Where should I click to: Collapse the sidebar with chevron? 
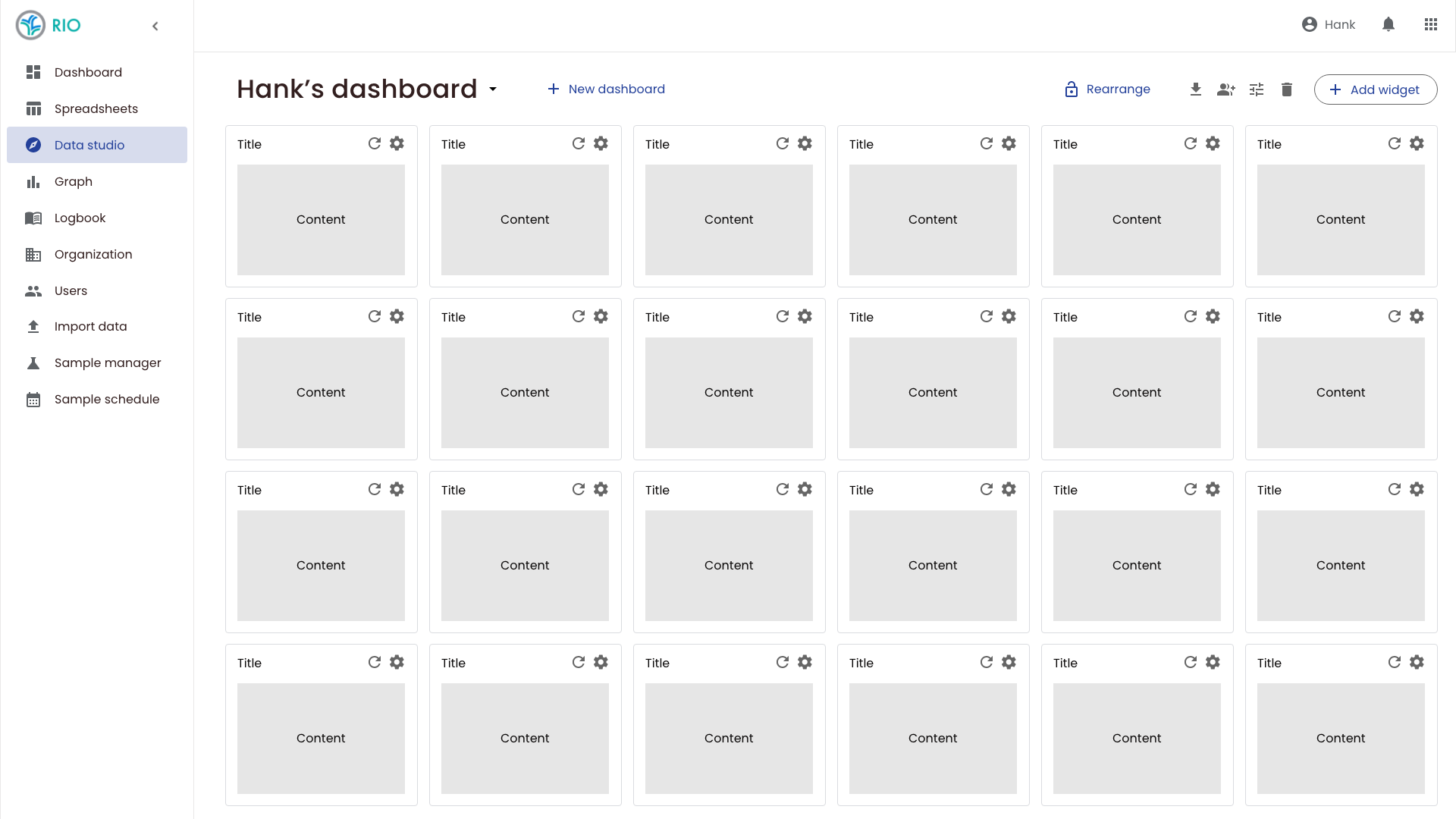click(x=155, y=26)
